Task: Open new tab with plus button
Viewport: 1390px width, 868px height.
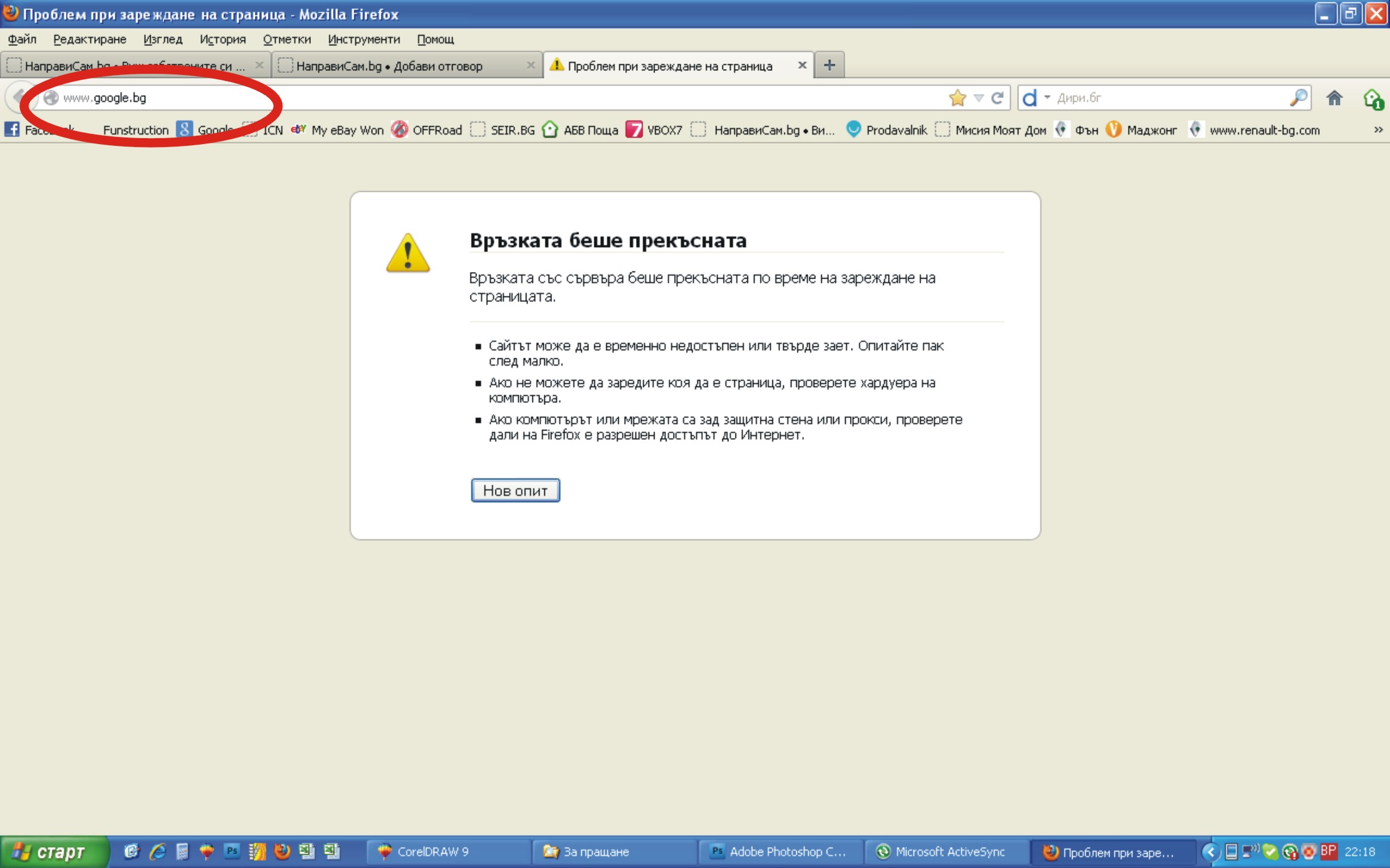Action: coord(829,65)
